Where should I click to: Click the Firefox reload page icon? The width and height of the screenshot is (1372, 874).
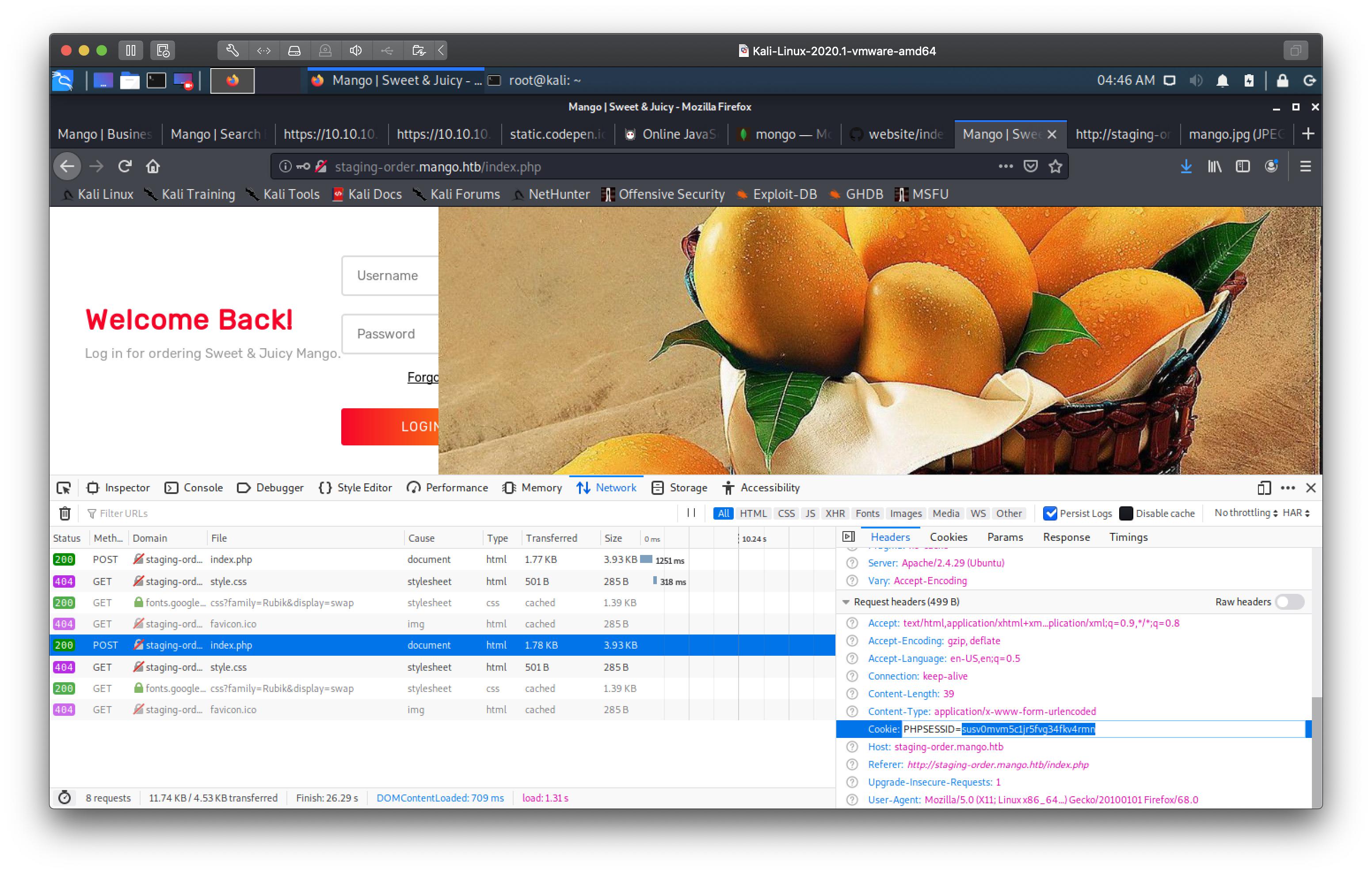pos(125,167)
